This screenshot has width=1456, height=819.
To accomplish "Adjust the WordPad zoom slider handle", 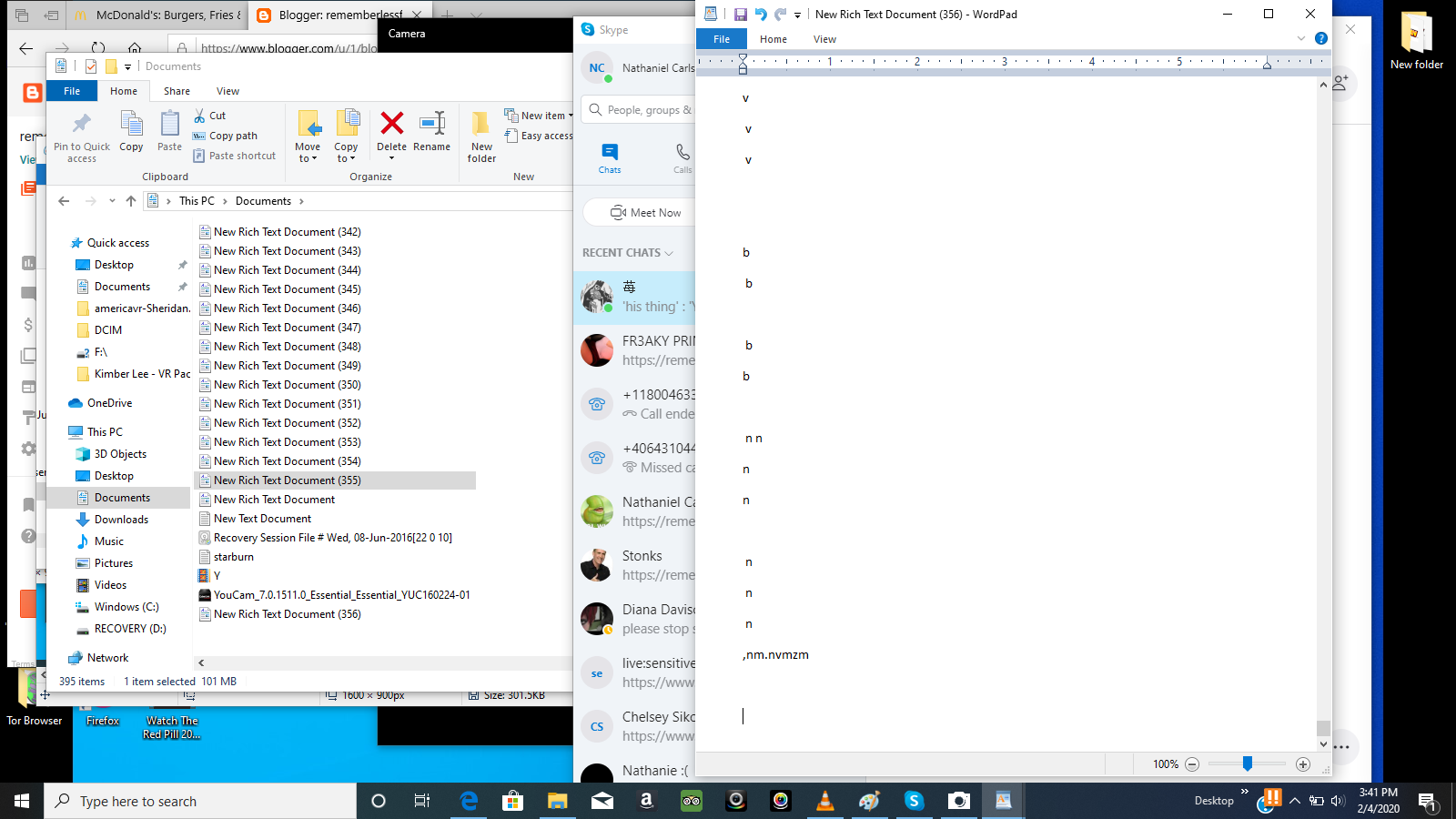I will pyautogui.click(x=1248, y=764).
